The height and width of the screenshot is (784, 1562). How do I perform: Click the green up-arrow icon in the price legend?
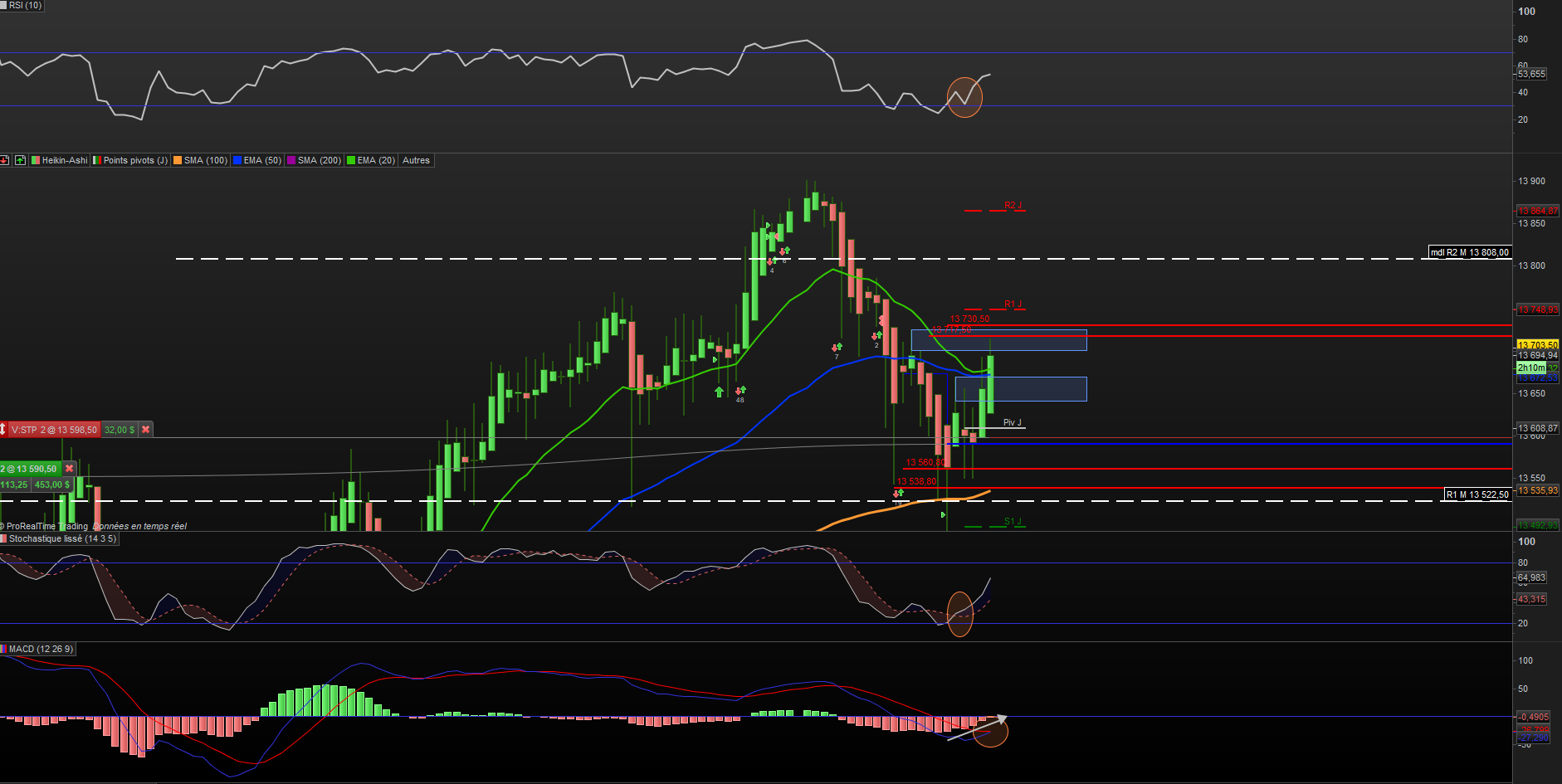[x=21, y=160]
